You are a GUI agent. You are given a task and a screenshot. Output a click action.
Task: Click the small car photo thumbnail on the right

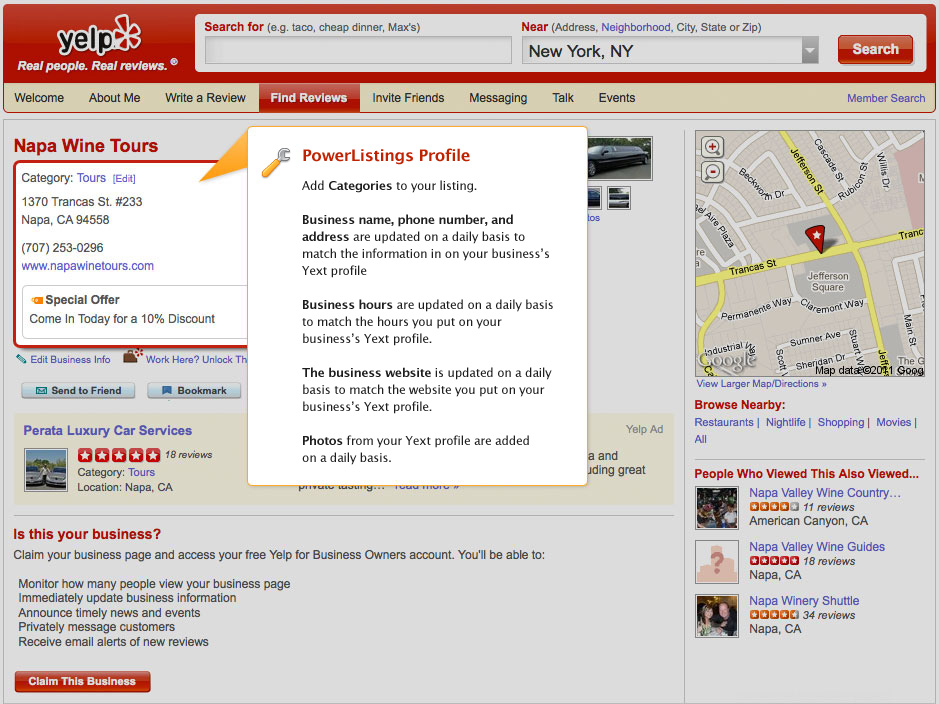[619, 198]
